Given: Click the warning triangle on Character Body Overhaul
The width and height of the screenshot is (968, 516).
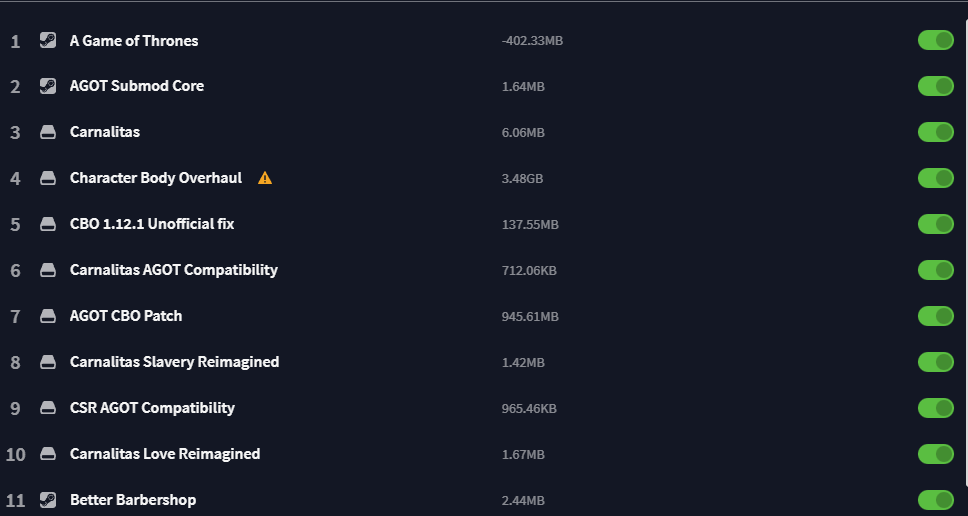Looking at the screenshot, I should coord(265,178).
